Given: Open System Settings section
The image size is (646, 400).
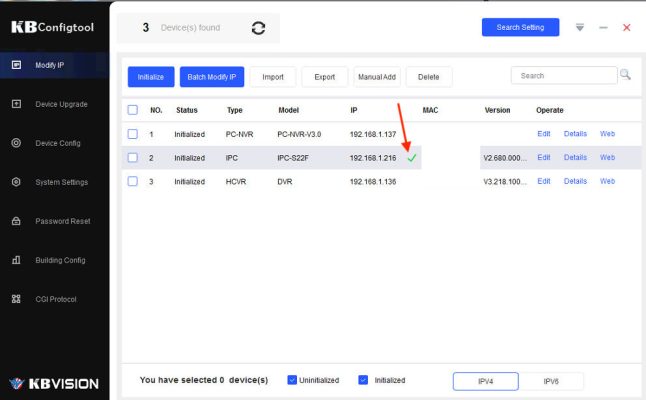Looking at the screenshot, I should [x=62, y=182].
